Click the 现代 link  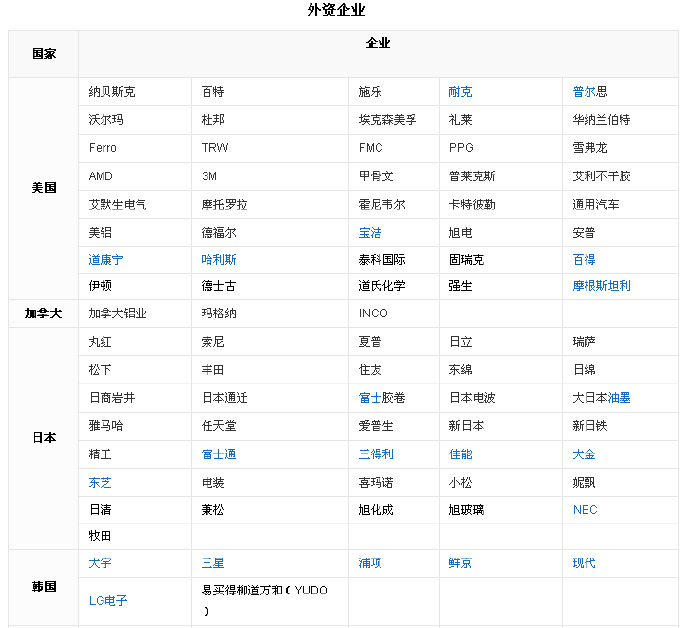pos(584,563)
